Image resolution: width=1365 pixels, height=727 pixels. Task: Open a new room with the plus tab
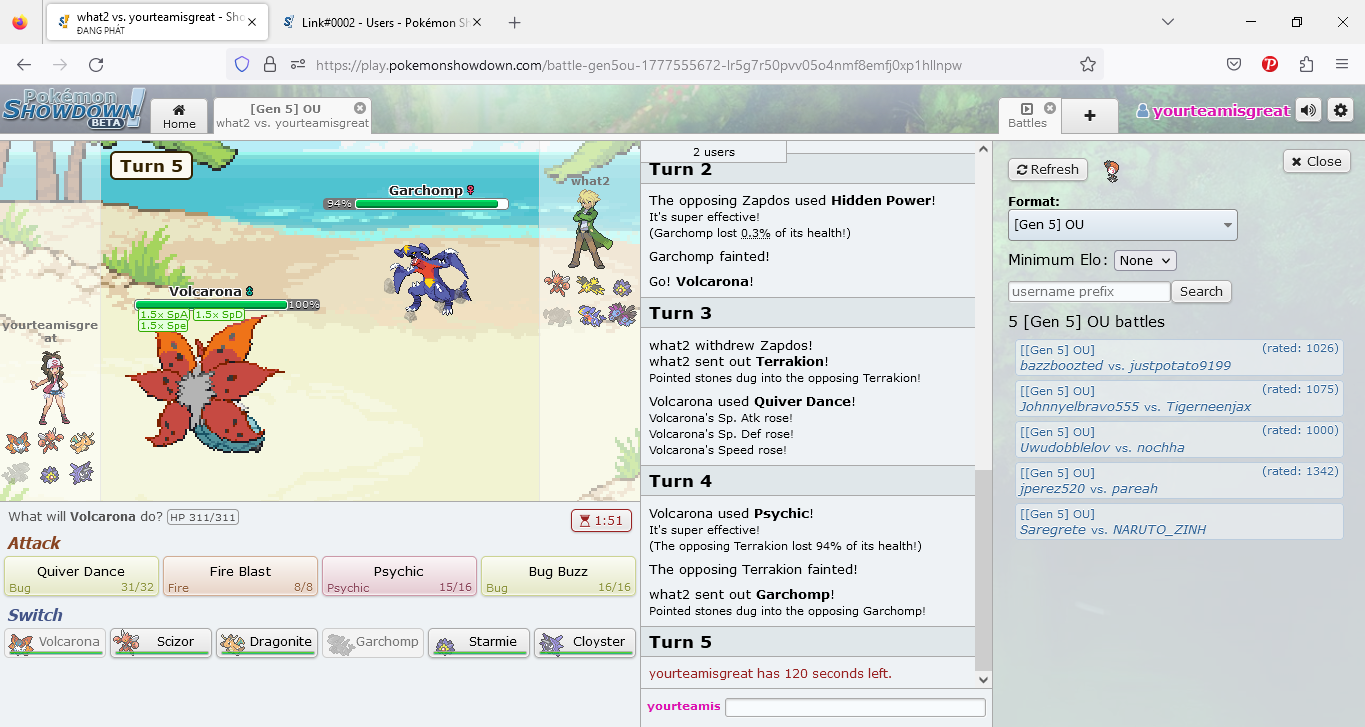pos(1090,116)
